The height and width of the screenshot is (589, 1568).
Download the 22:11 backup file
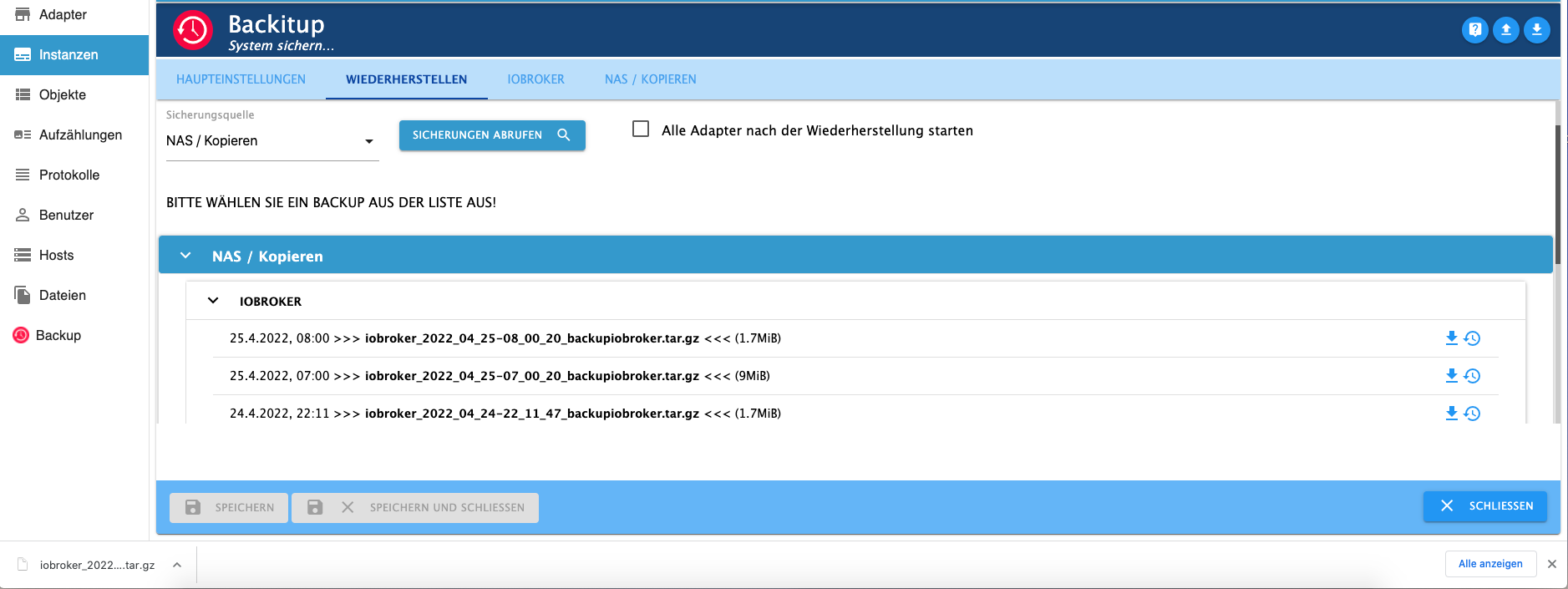point(1452,414)
